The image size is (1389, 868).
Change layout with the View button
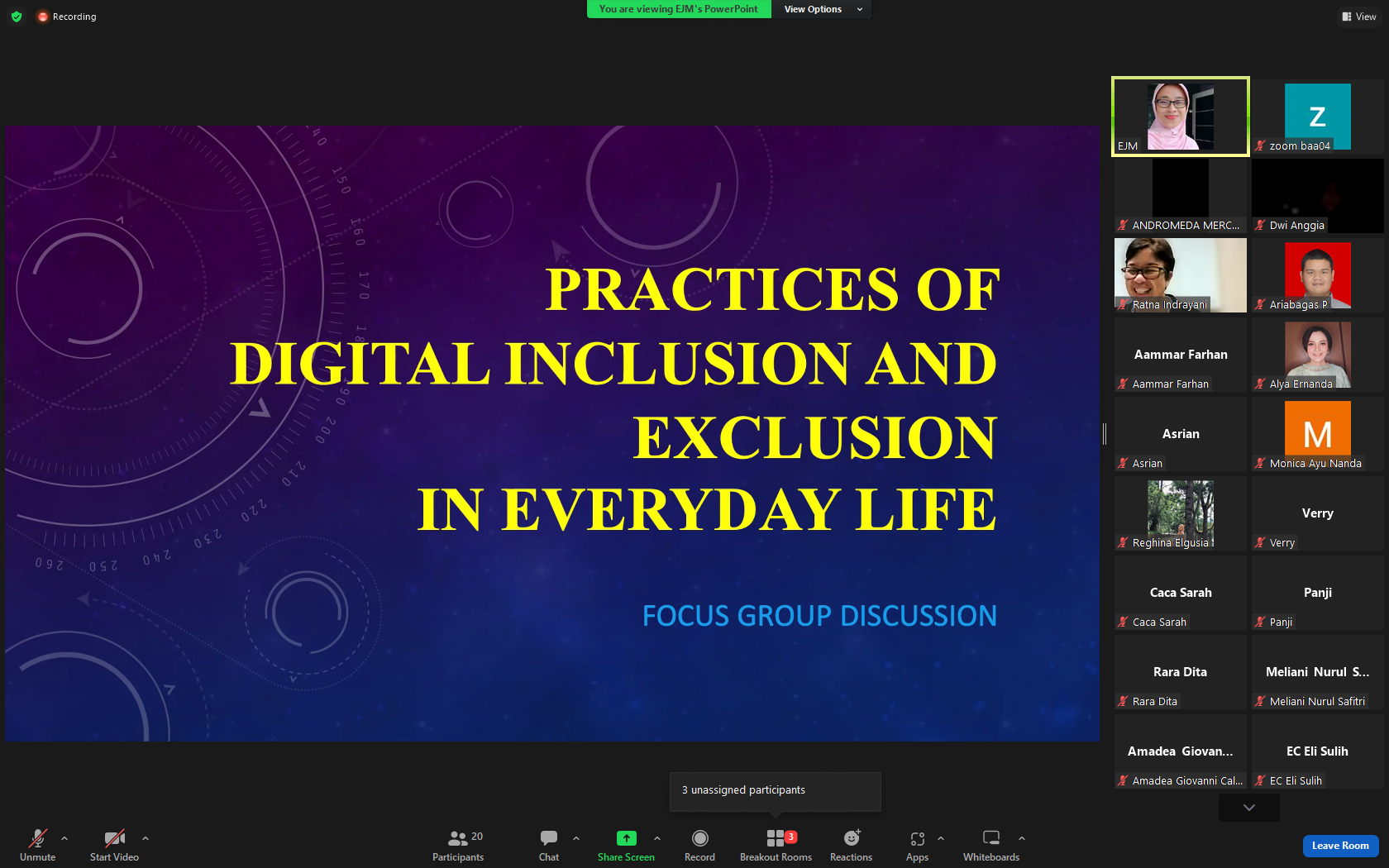pyautogui.click(x=1359, y=17)
